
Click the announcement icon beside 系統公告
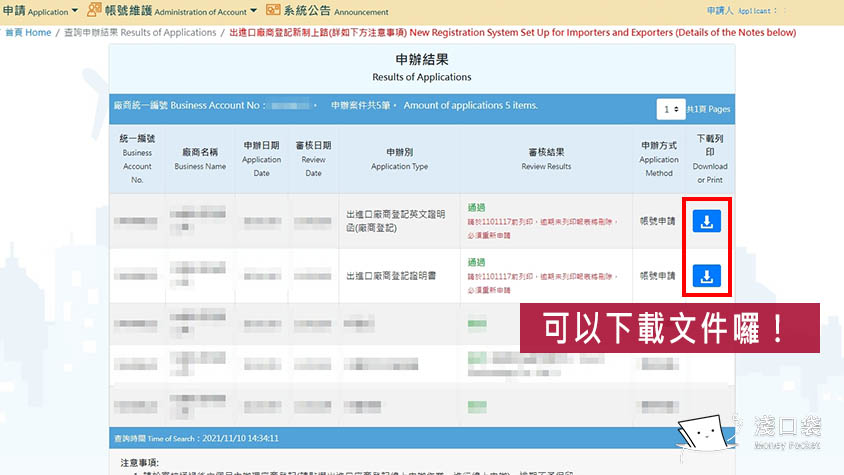coord(273,10)
